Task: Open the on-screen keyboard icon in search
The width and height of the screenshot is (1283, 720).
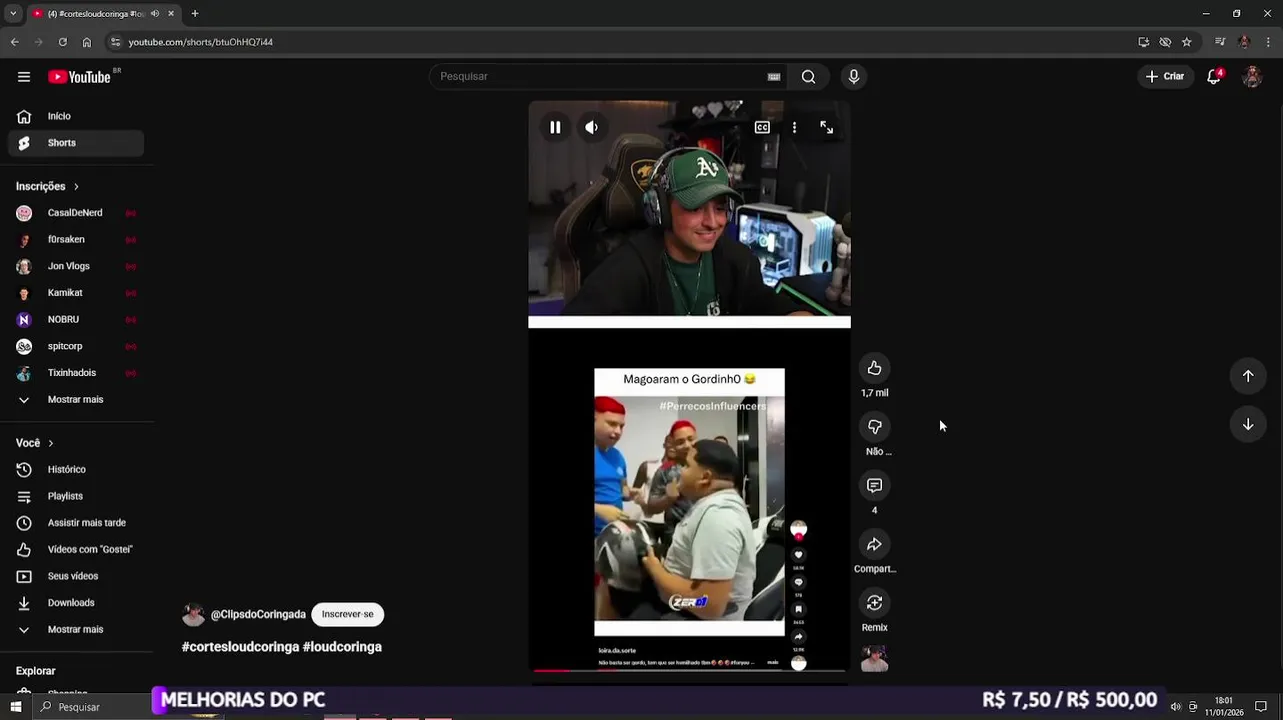Action: tap(774, 77)
